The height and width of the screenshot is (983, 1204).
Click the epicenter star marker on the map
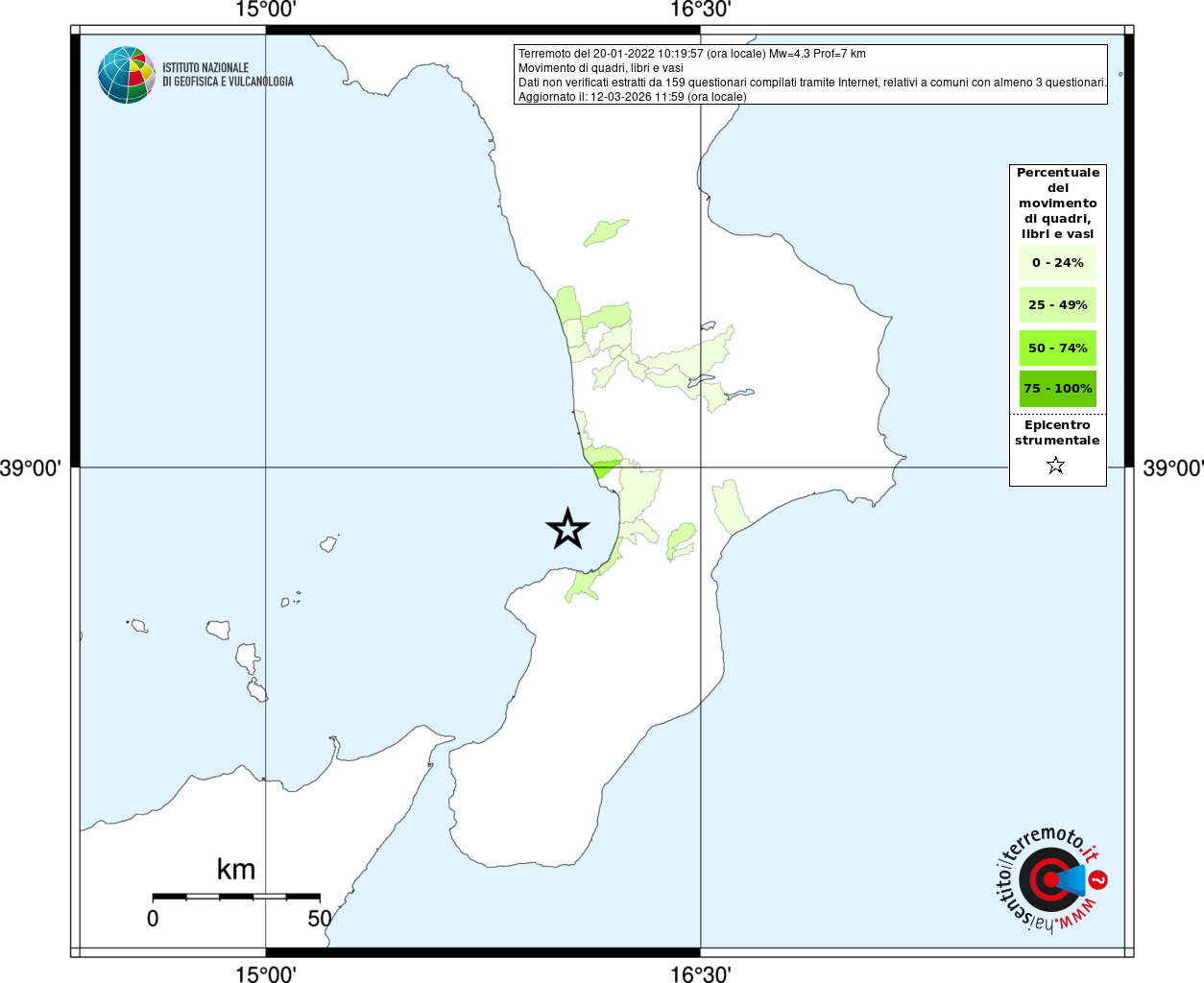[x=567, y=528]
